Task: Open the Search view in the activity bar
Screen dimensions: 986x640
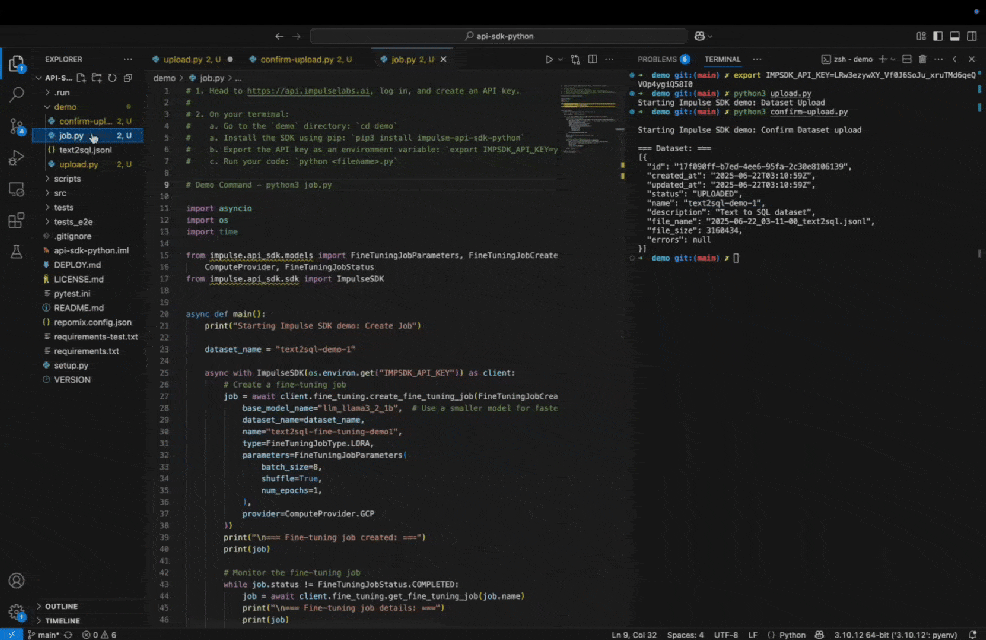Action: point(16,95)
